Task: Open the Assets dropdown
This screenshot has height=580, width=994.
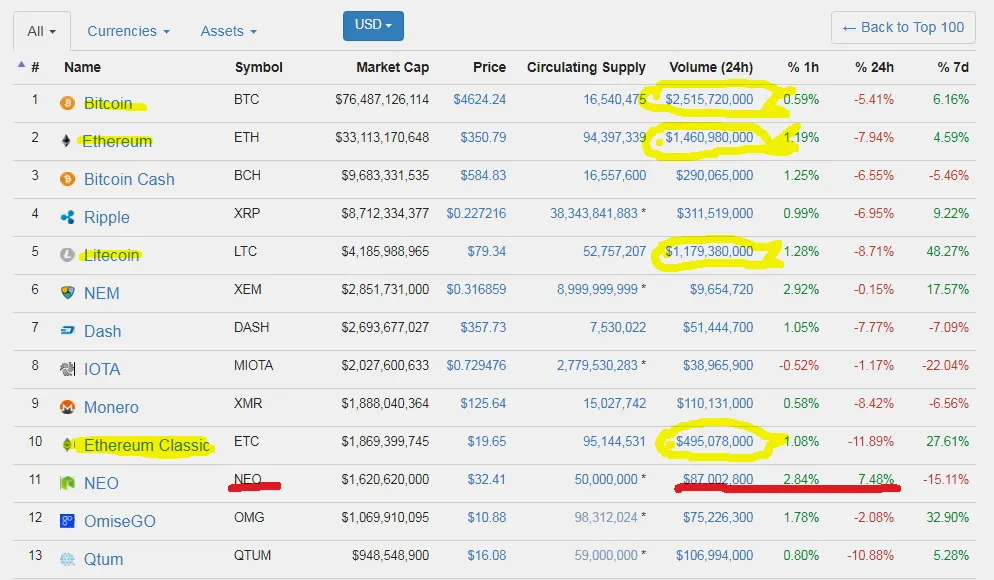Action: [228, 31]
